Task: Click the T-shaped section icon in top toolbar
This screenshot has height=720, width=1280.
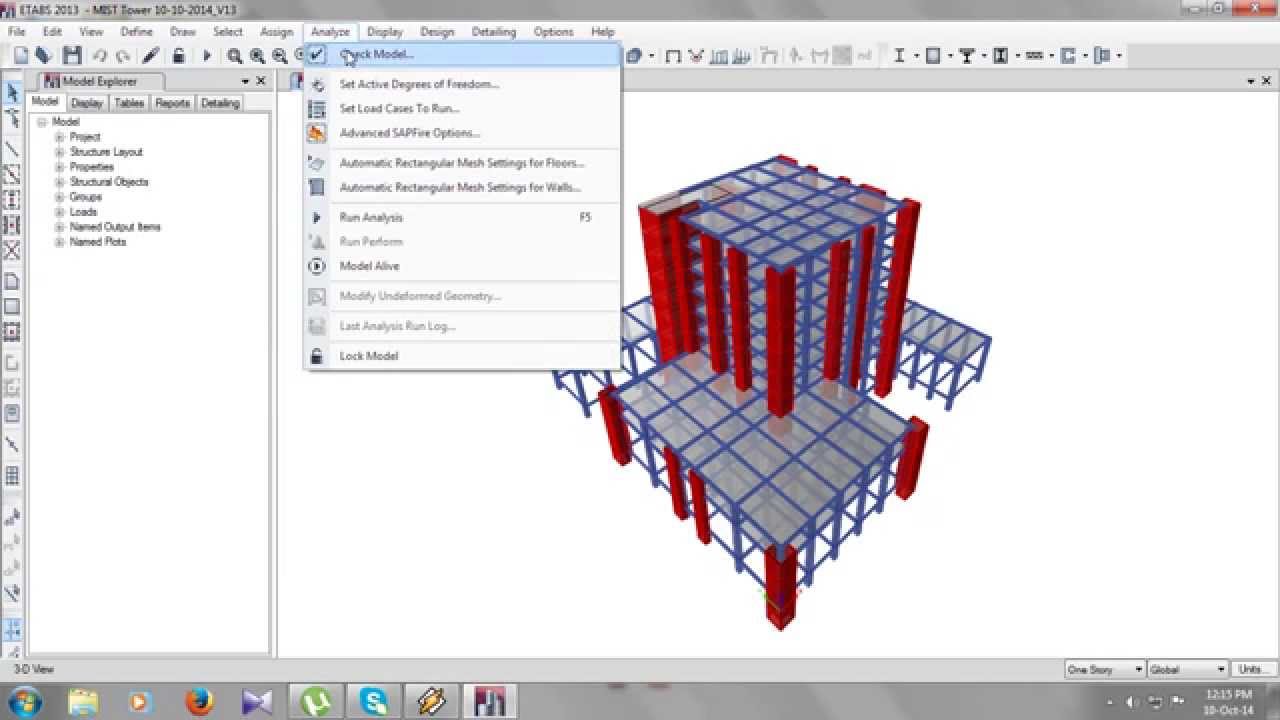Action: tap(967, 56)
